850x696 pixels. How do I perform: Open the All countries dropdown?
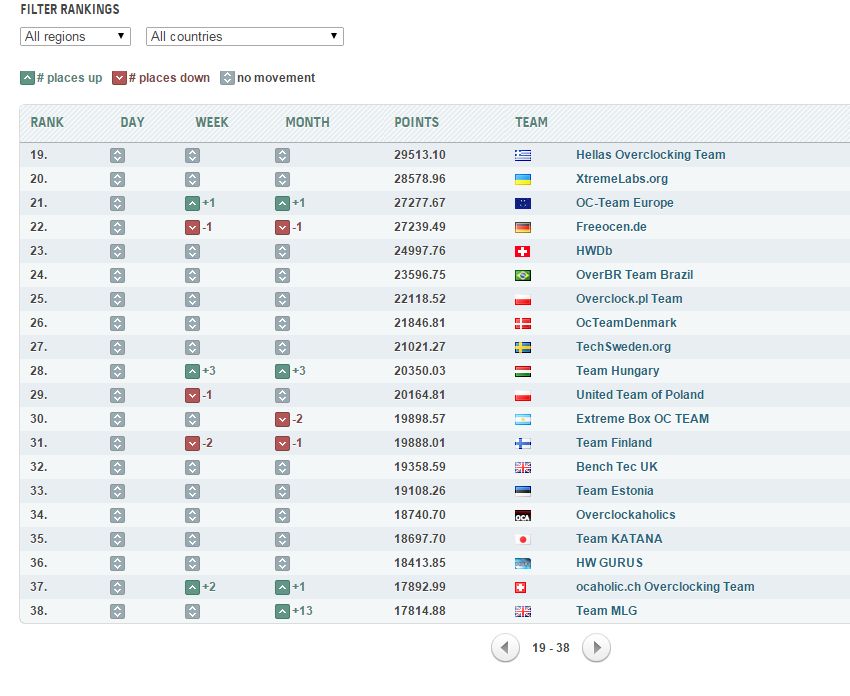pos(244,36)
